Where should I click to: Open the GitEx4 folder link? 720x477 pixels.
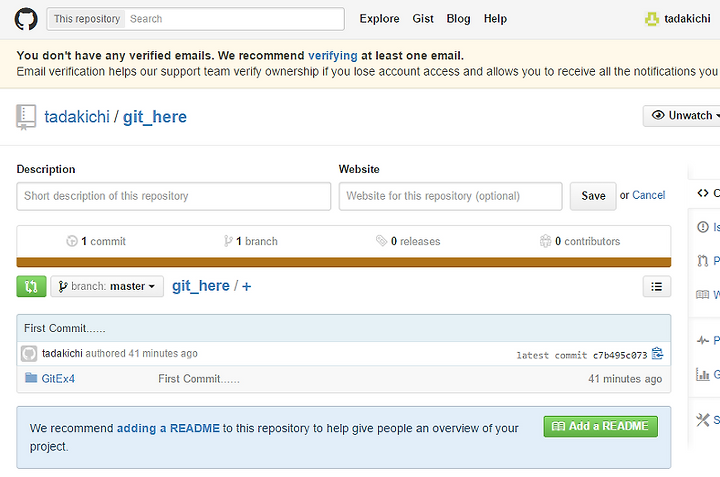tap(58, 378)
